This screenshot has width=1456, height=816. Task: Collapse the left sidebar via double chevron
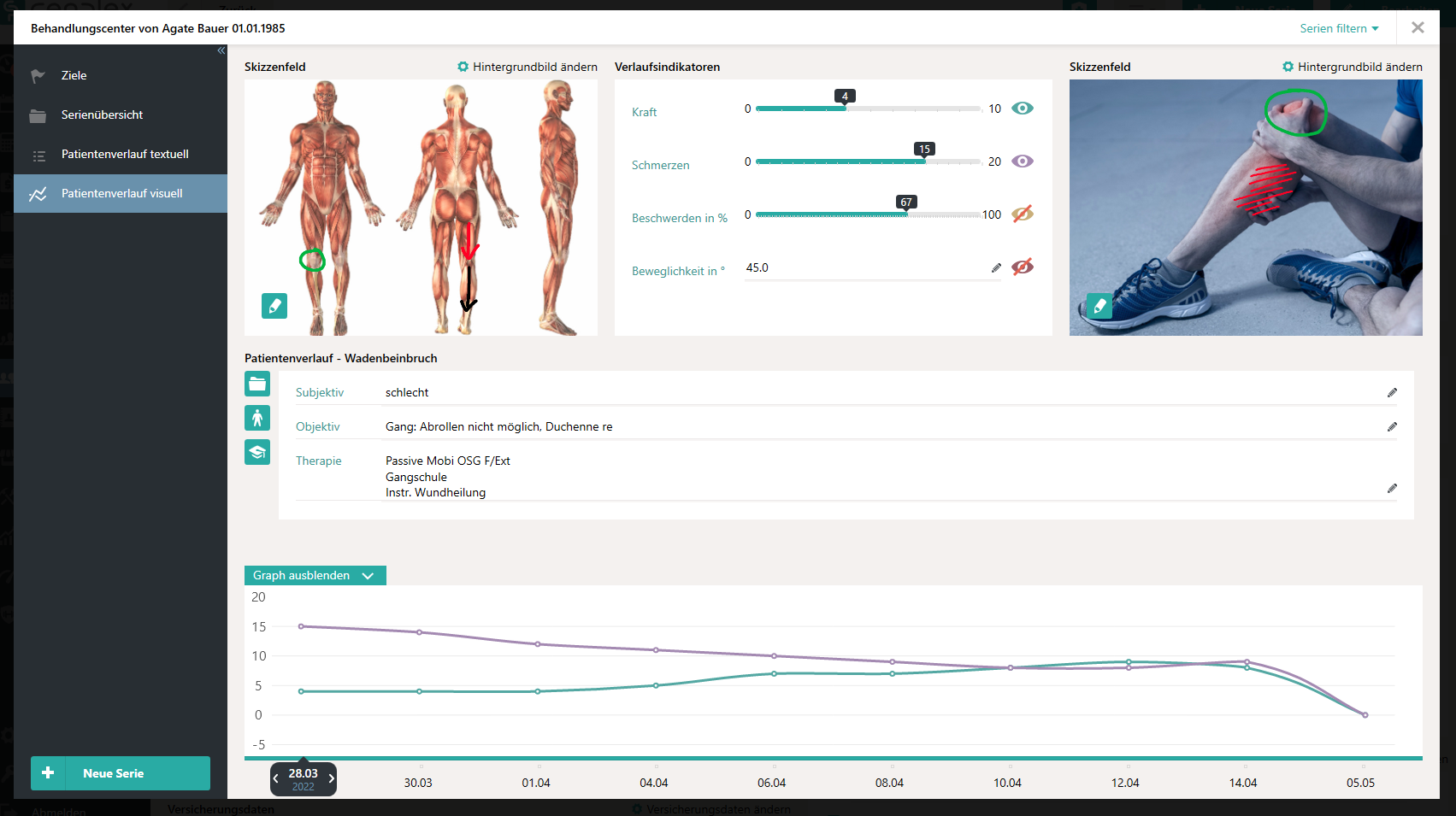tap(221, 50)
